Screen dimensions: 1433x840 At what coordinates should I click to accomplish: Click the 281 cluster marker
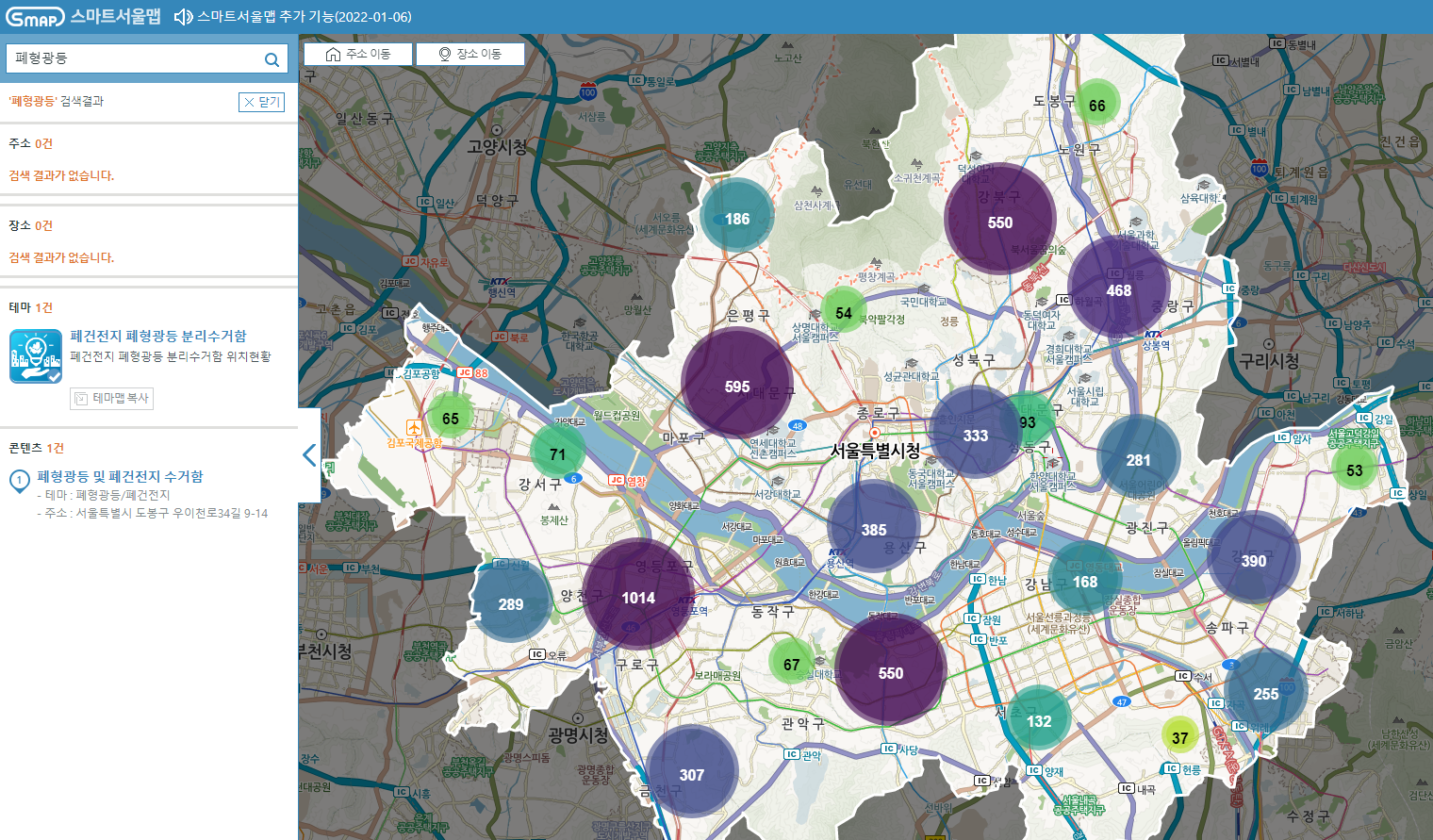pos(1139,457)
